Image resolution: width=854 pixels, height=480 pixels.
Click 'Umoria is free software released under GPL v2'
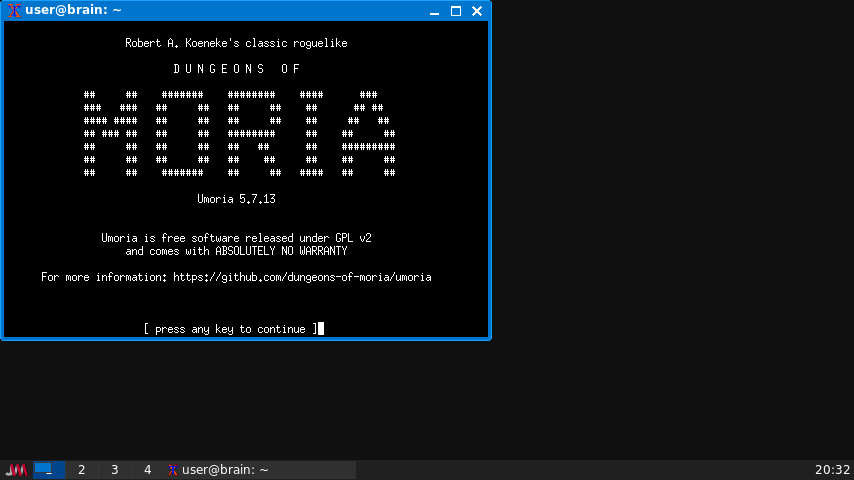pyautogui.click(x=236, y=238)
